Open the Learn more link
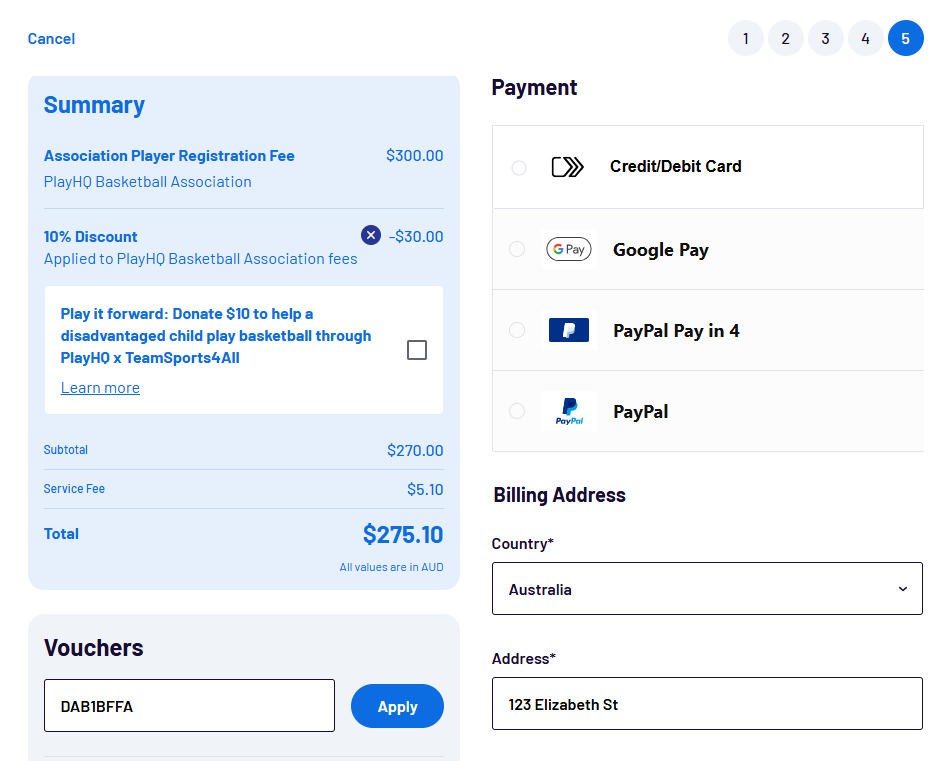Screen dimensions: 949x761 coord(100,387)
